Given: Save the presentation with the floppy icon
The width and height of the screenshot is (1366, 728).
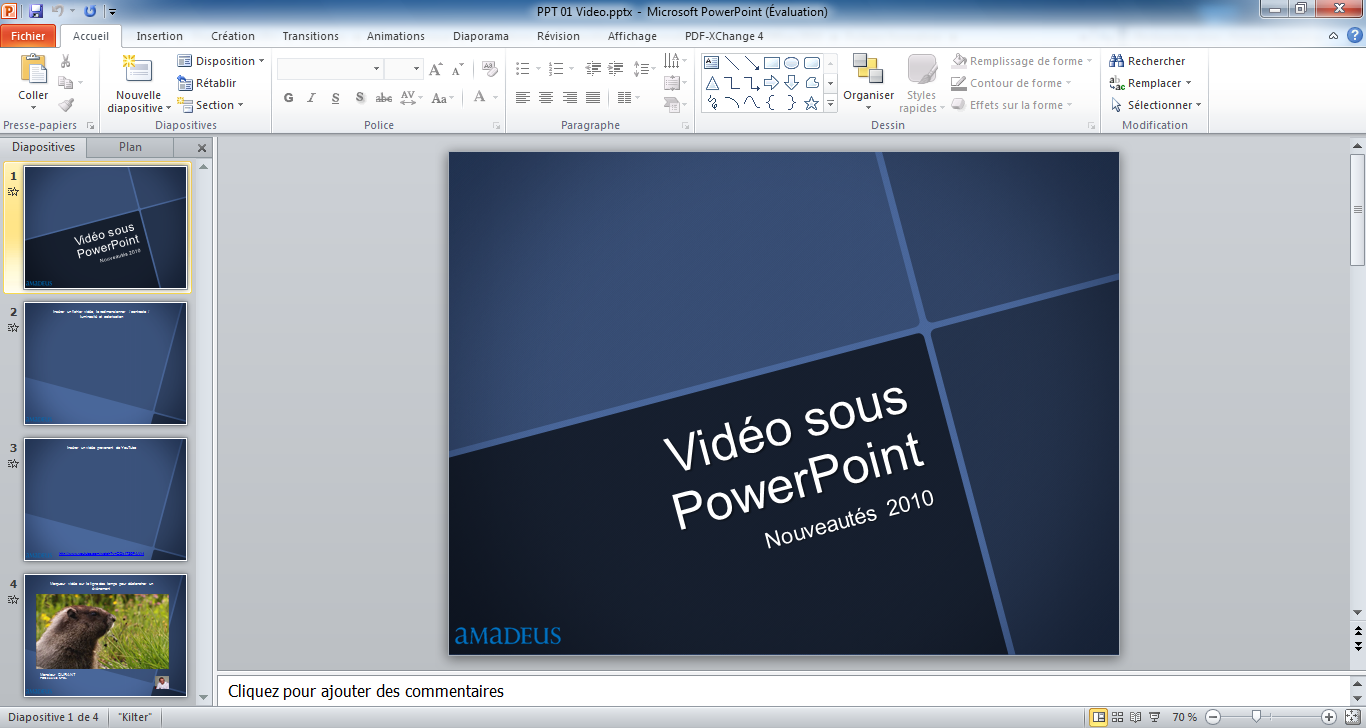Looking at the screenshot, I should coord(36,11).
